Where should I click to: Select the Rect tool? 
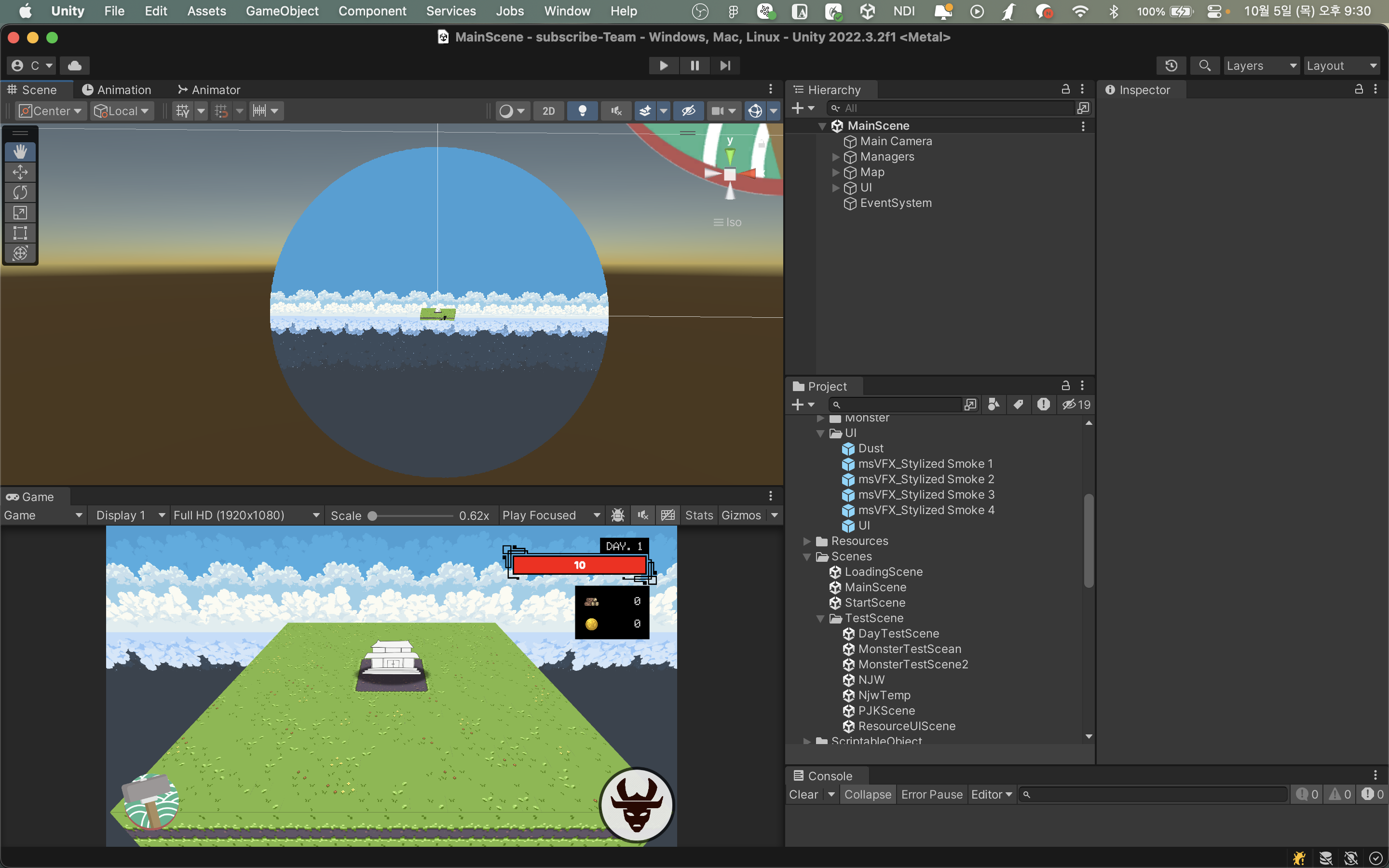(x=20, y=232)
